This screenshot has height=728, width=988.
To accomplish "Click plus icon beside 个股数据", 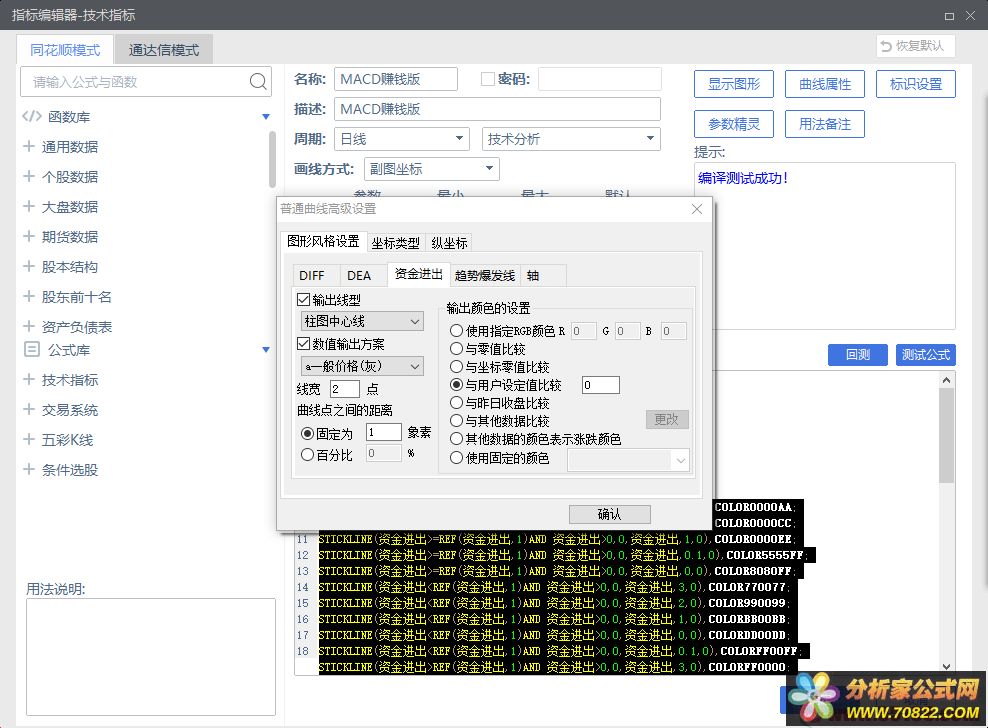I will pos(28,176).
